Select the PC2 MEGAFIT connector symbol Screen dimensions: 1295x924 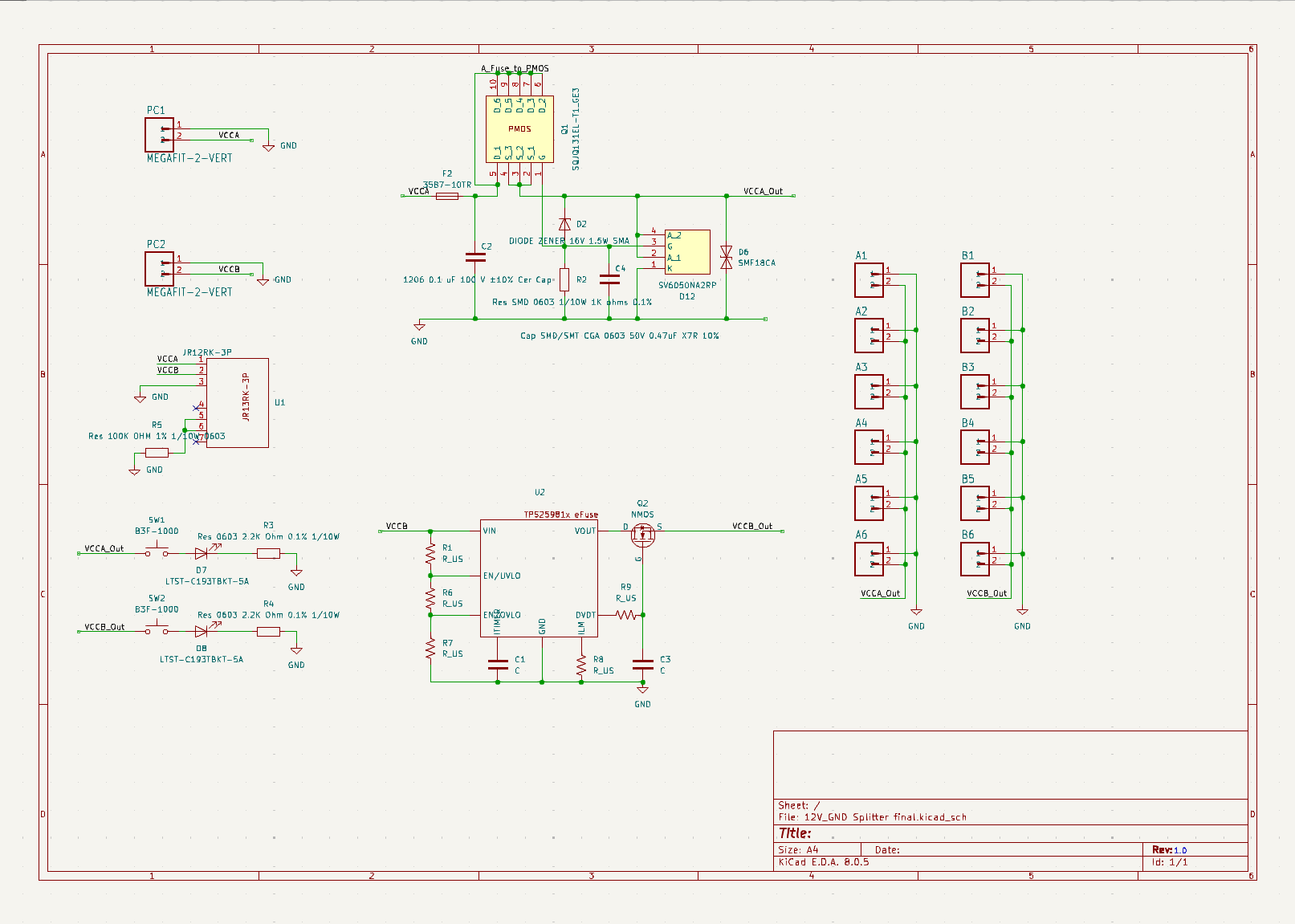coord(159,269)
